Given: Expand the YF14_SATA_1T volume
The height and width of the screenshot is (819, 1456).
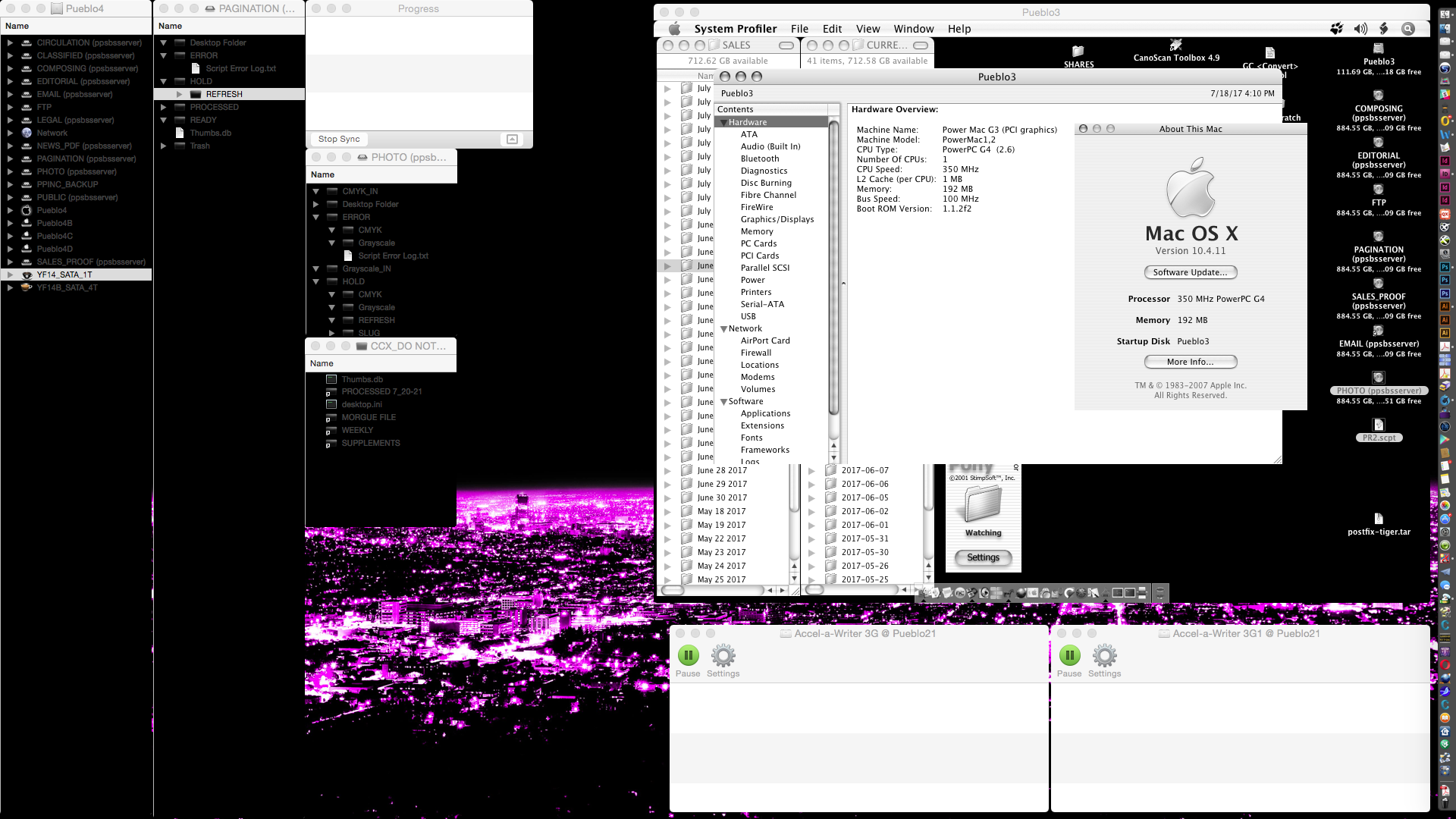Looking at the screenshot, I should click(x=10, y=275).
